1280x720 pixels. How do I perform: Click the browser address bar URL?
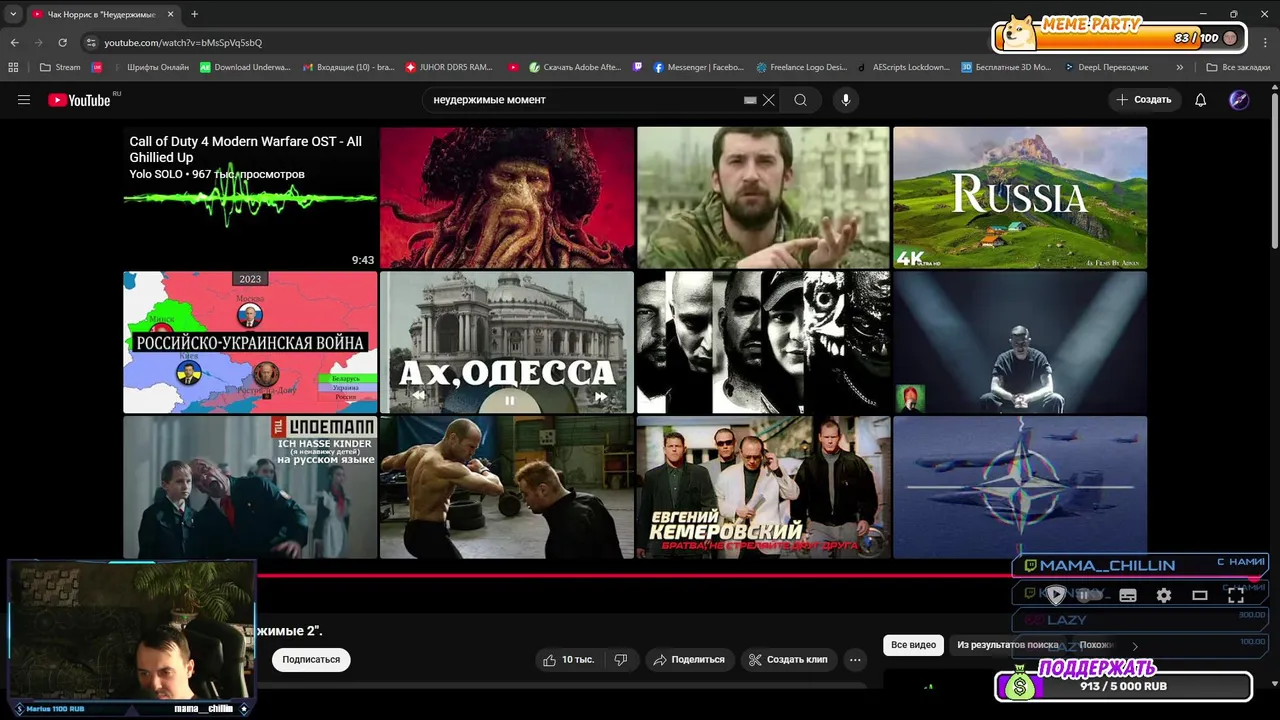point(183,43)
